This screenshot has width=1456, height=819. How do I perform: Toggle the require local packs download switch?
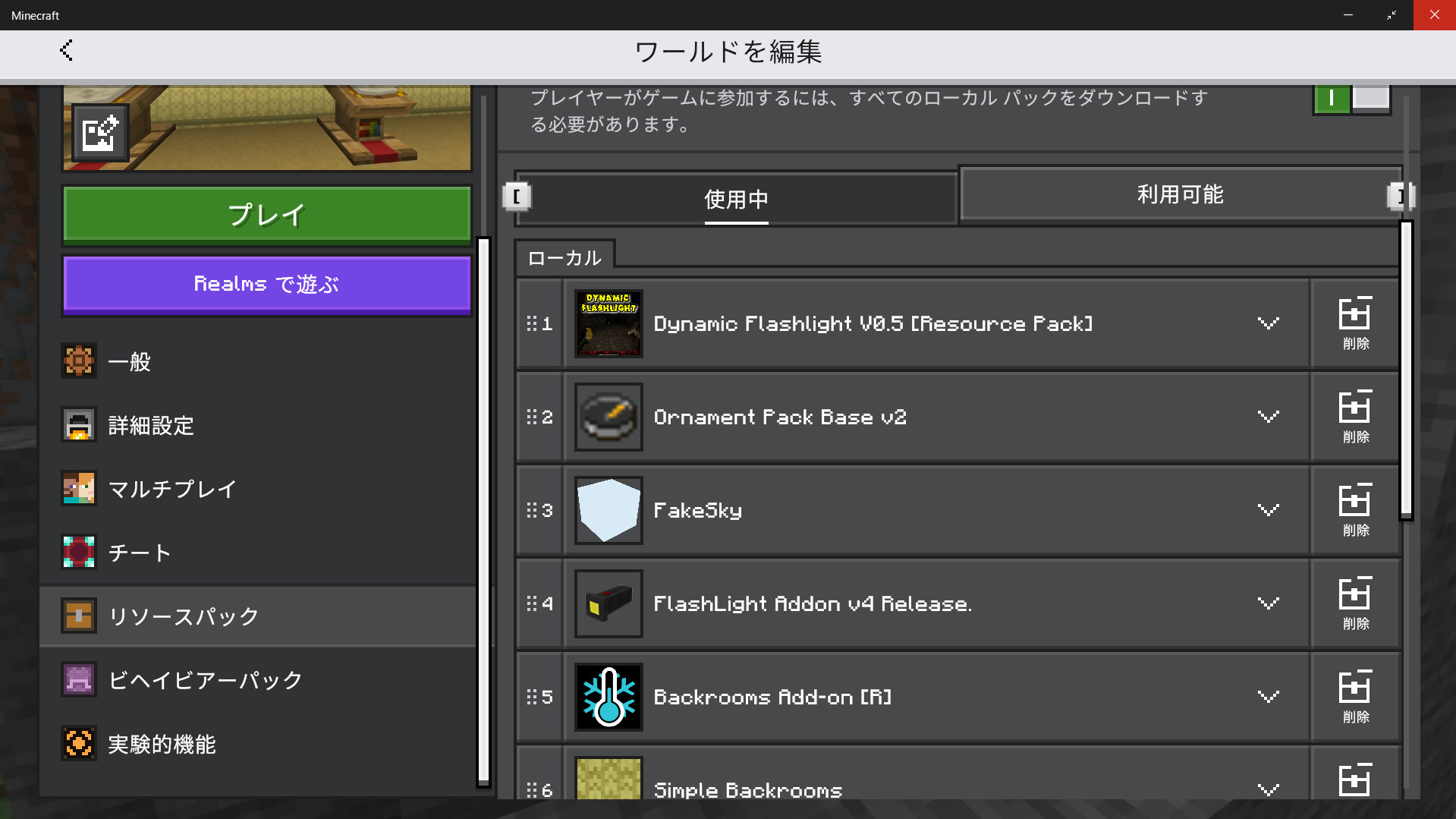pyautogui.click(x=1351, y=99)
